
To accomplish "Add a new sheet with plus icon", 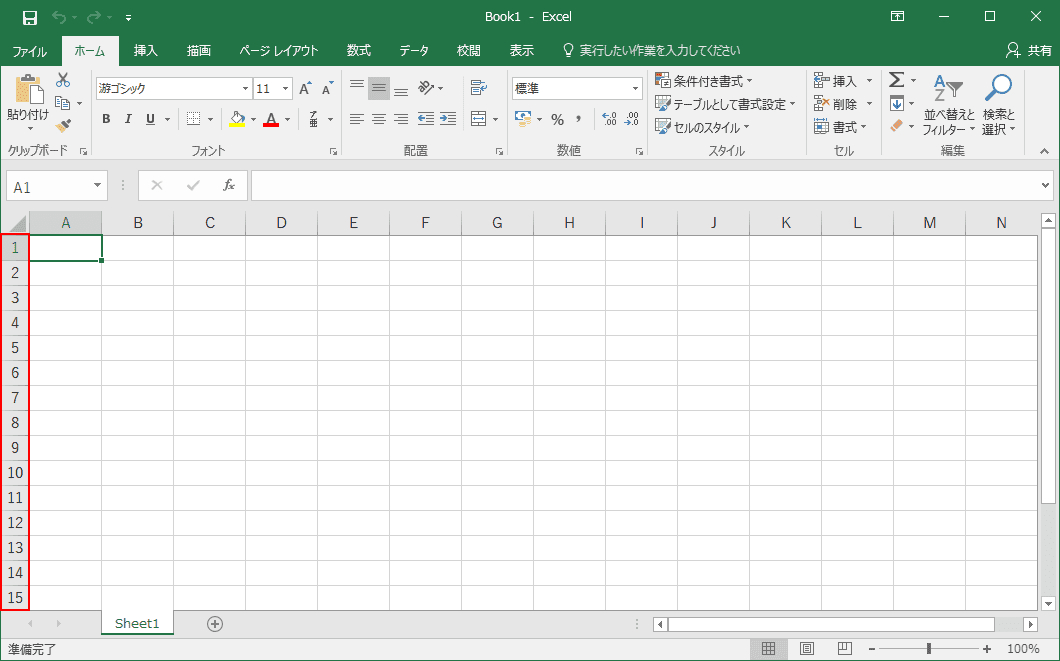I will 215,624.
